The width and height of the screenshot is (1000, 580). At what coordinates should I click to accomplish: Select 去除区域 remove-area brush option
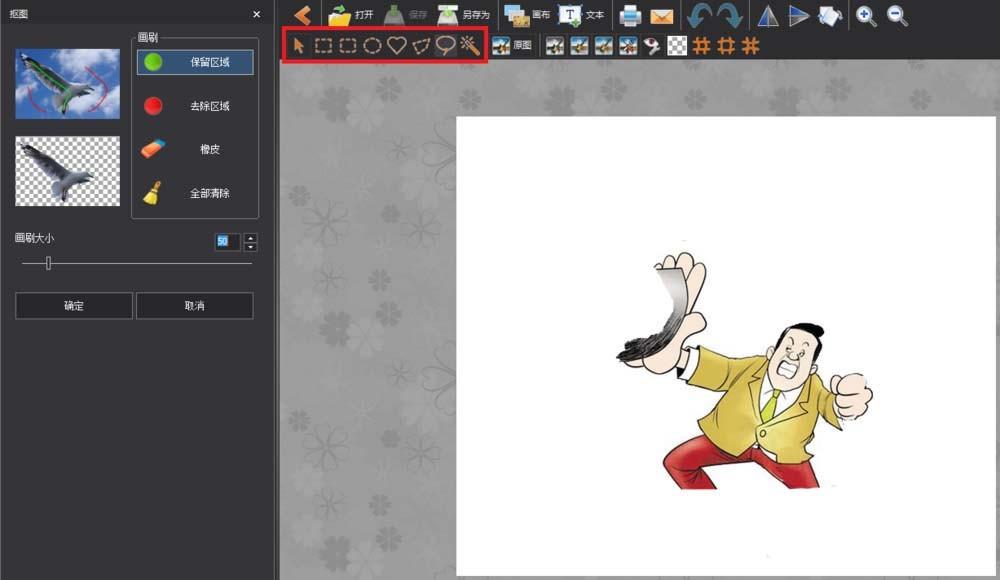195,106
